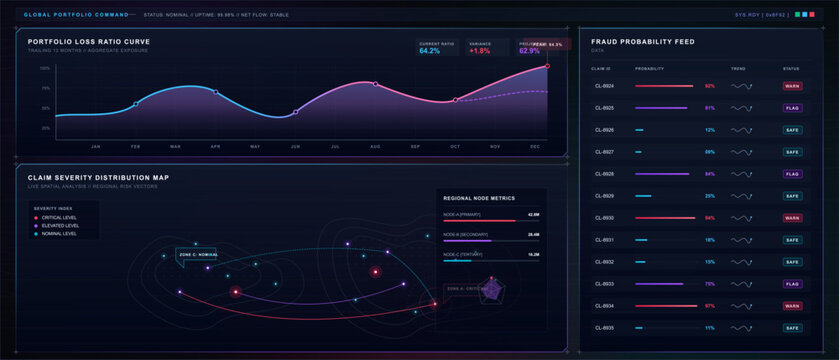Open the trend sparkline for claim CL-8931
839x360 pixels.
(x=742, y=240)
